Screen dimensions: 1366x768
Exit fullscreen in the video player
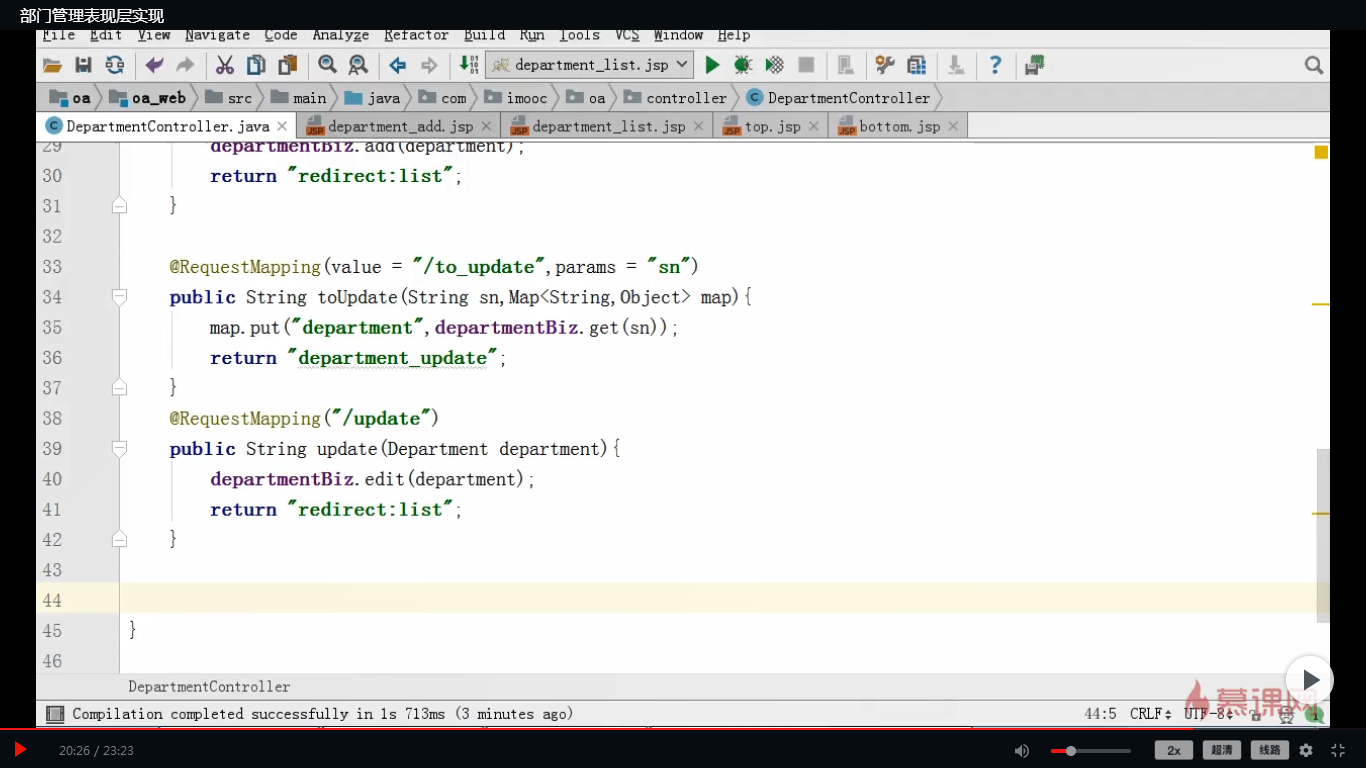(x=1338, y=750)
